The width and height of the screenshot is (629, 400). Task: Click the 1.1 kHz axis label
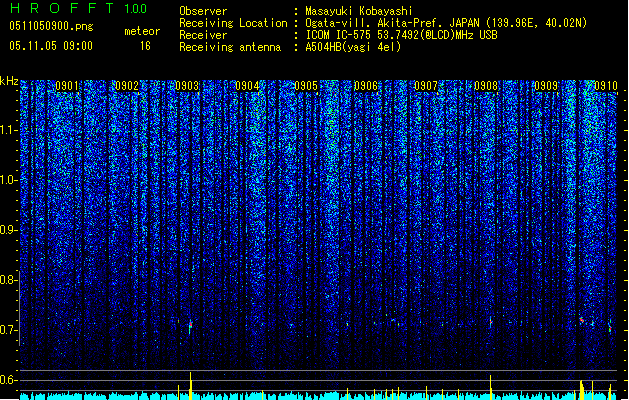pyautogui.click(x=9, y=130)
